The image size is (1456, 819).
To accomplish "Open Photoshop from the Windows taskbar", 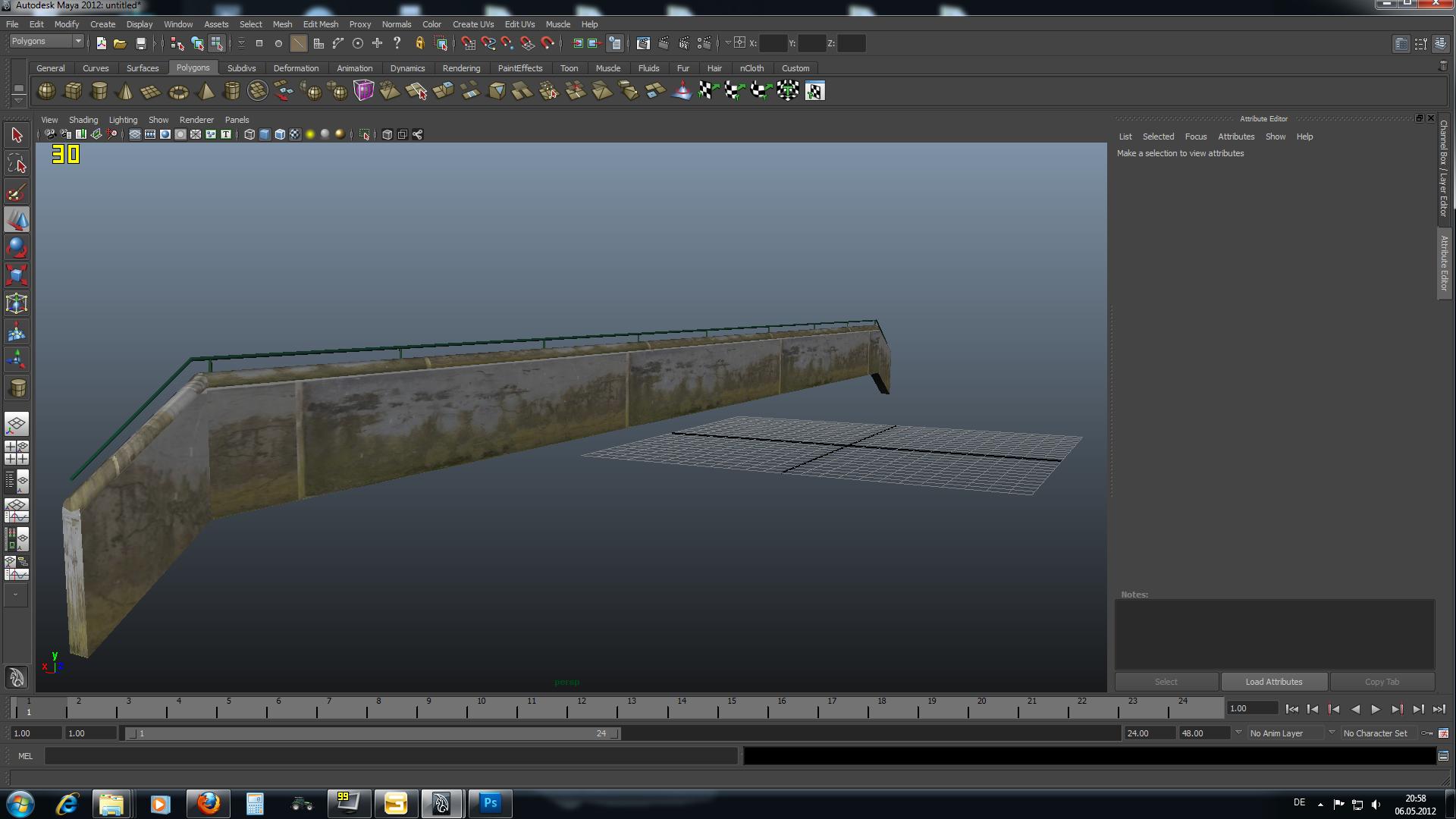I will click(490, 803).
